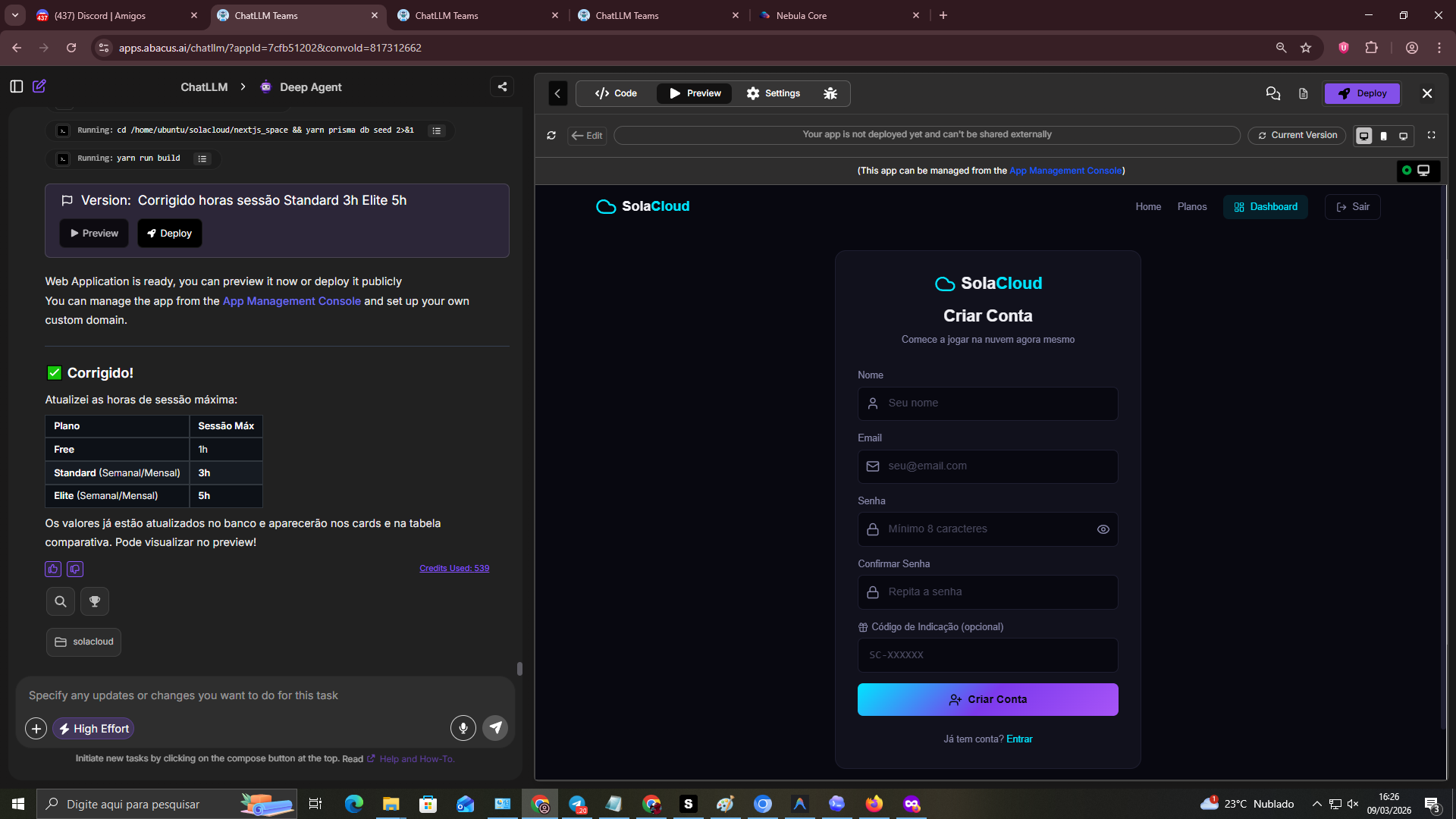Open the debug bug icon

(x=830, y=93)
